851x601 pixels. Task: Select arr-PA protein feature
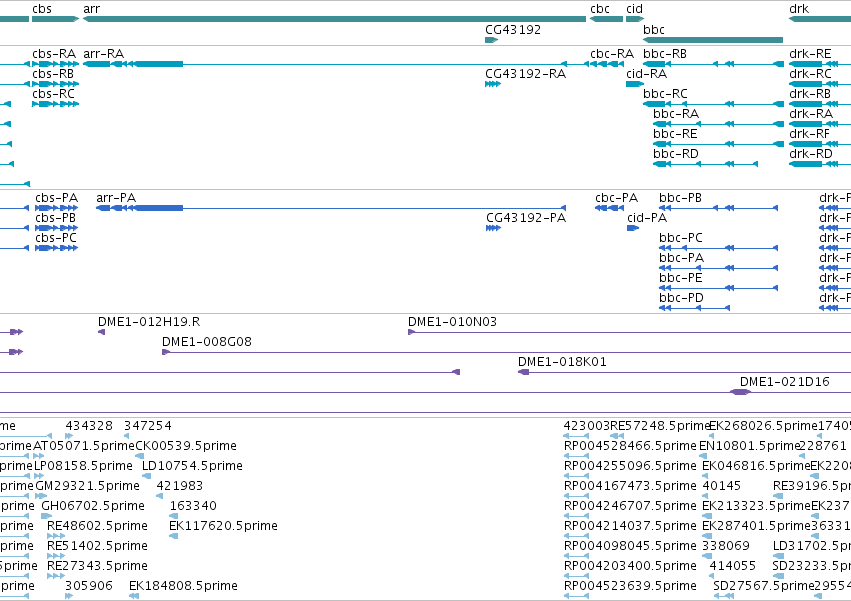331,208
